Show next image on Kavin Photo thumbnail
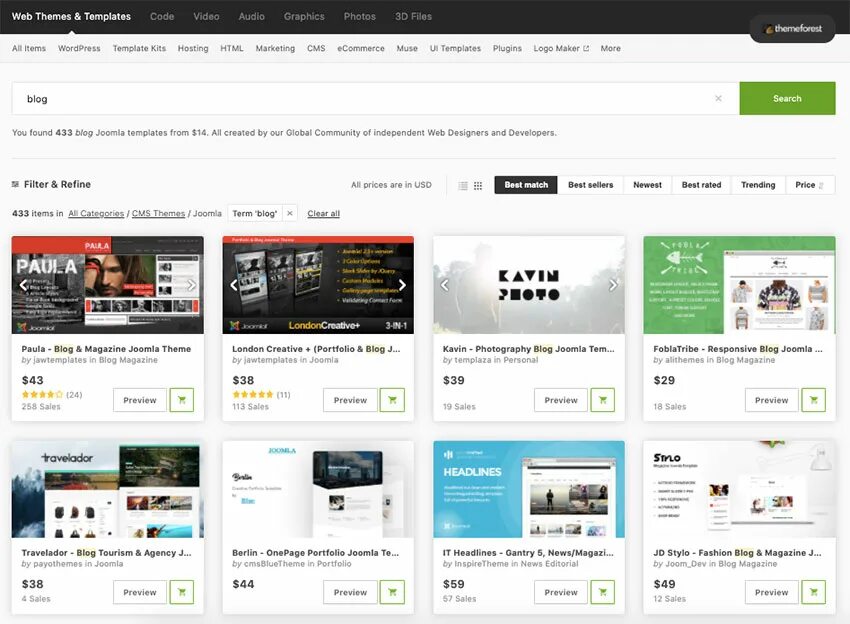850x624 pixels. click(613, 285)
